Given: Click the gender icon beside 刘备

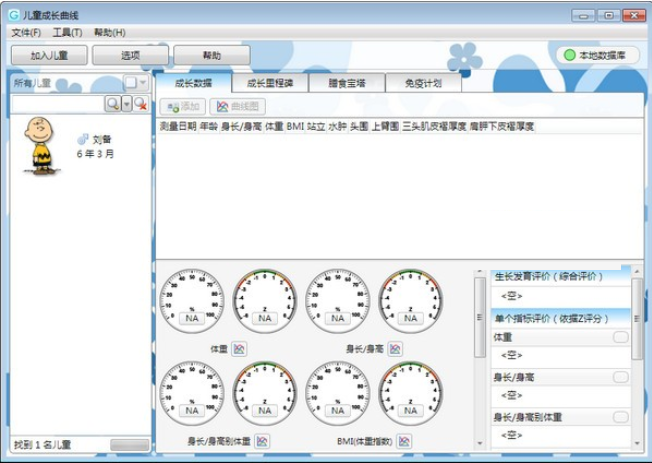Looking at the screenshot, I should point(83,139).
